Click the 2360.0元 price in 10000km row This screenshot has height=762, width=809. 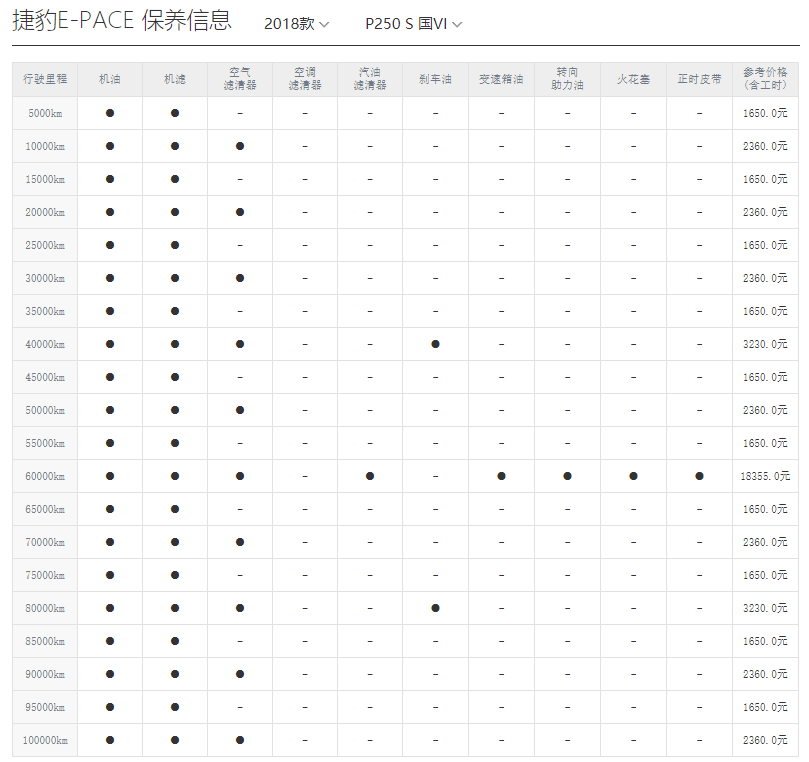[x=765, y=146]
